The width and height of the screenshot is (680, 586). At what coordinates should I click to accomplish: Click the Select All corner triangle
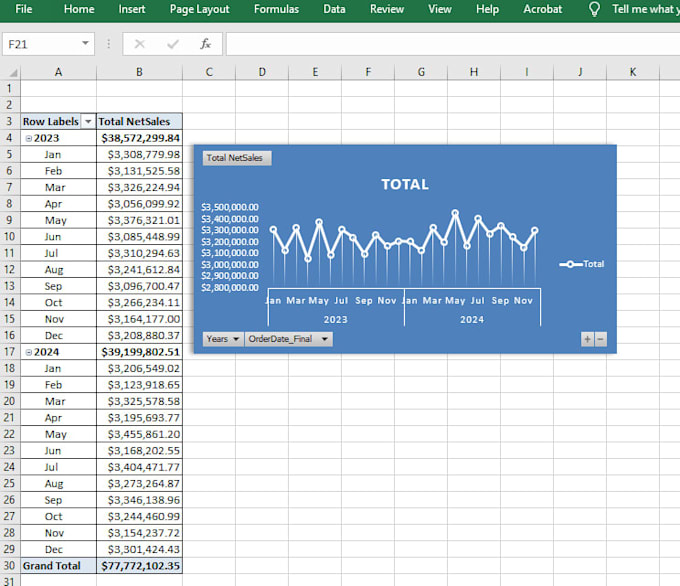13,72
